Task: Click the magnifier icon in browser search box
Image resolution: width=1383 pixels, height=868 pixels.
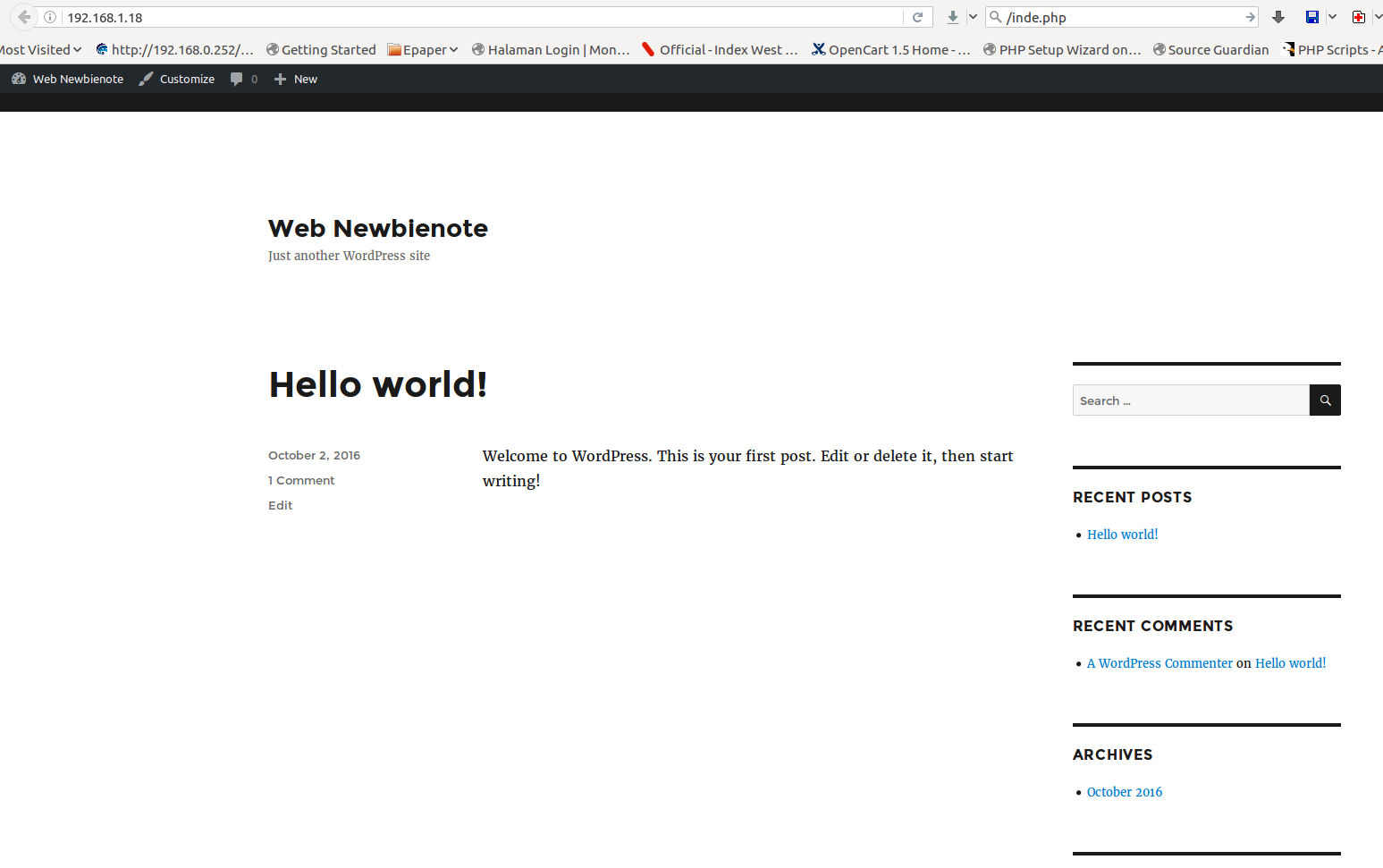Action: [995, 17]
